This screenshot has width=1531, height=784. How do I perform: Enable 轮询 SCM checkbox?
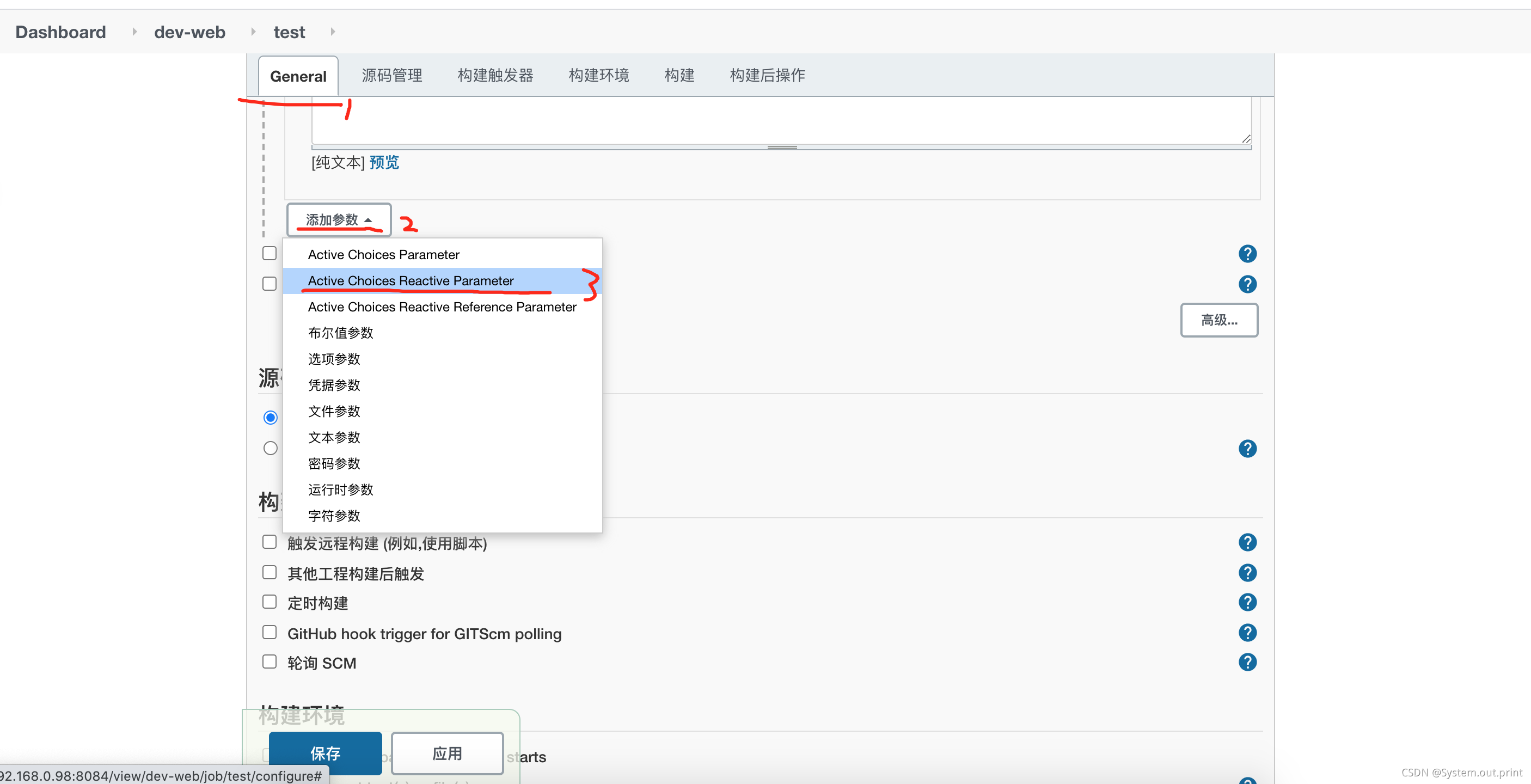click(x=270, y=662)
